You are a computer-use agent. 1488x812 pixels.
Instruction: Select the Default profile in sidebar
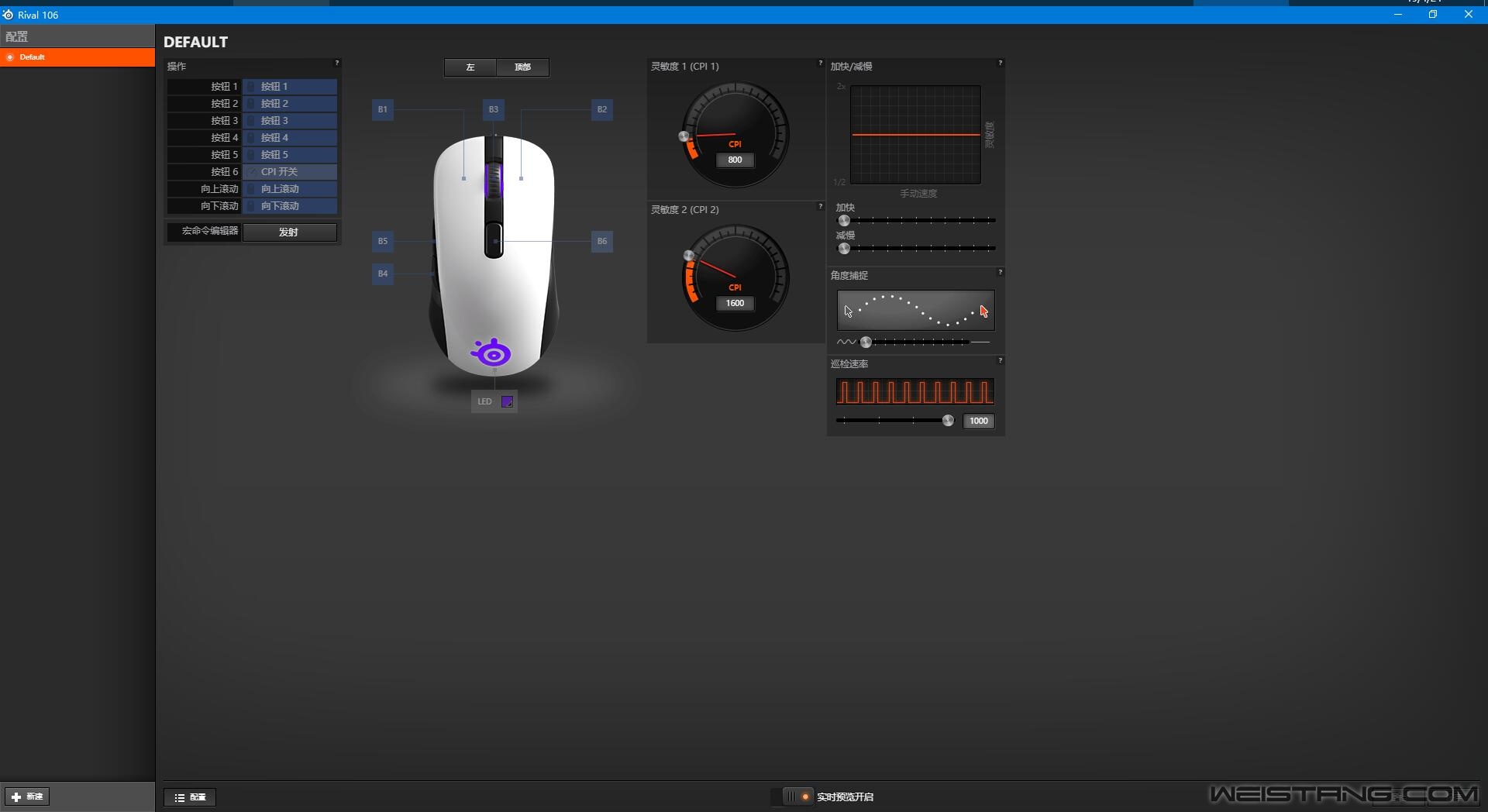77,57
